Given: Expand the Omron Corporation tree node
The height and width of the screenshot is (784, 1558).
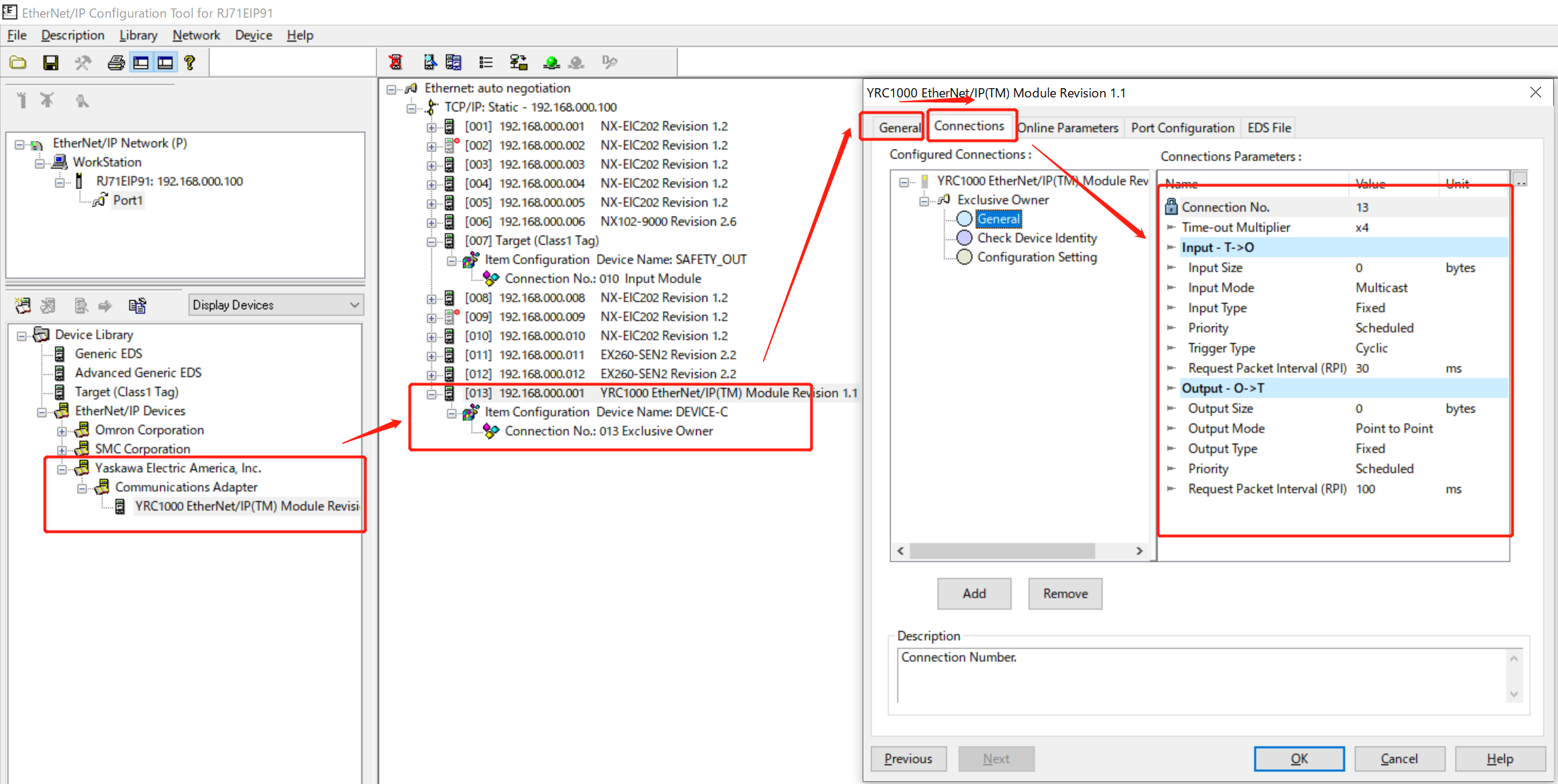Looking at the screenshot, I should click(x=62, y=430).
